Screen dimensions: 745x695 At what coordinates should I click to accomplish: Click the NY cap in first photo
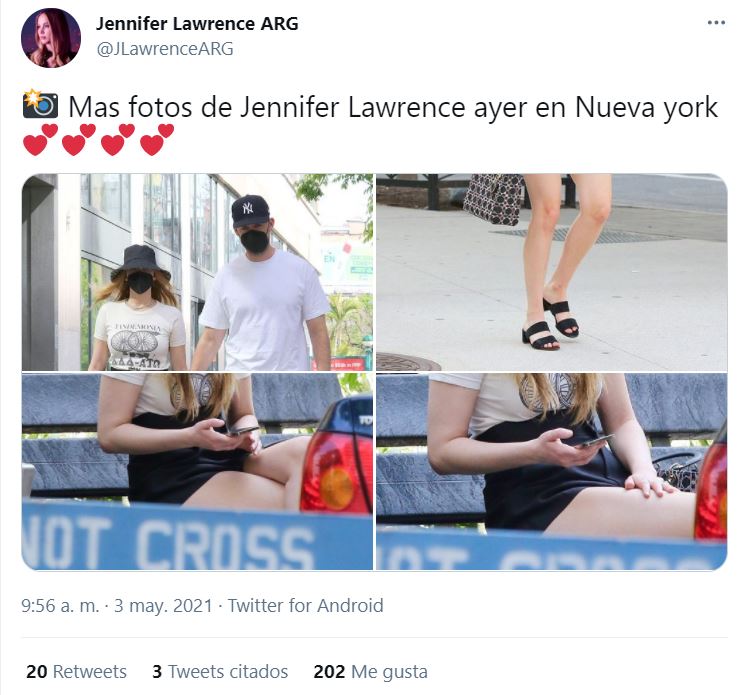point(250,210)
